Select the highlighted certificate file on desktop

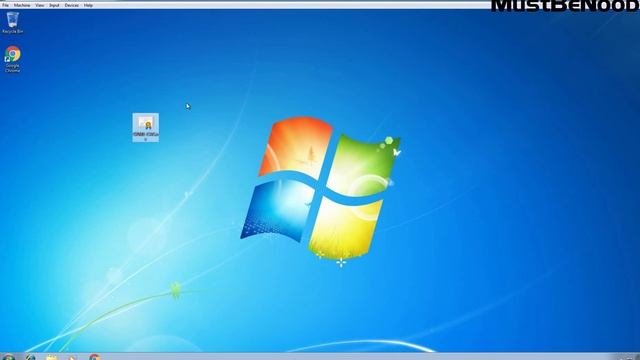[x=146, y=128]
